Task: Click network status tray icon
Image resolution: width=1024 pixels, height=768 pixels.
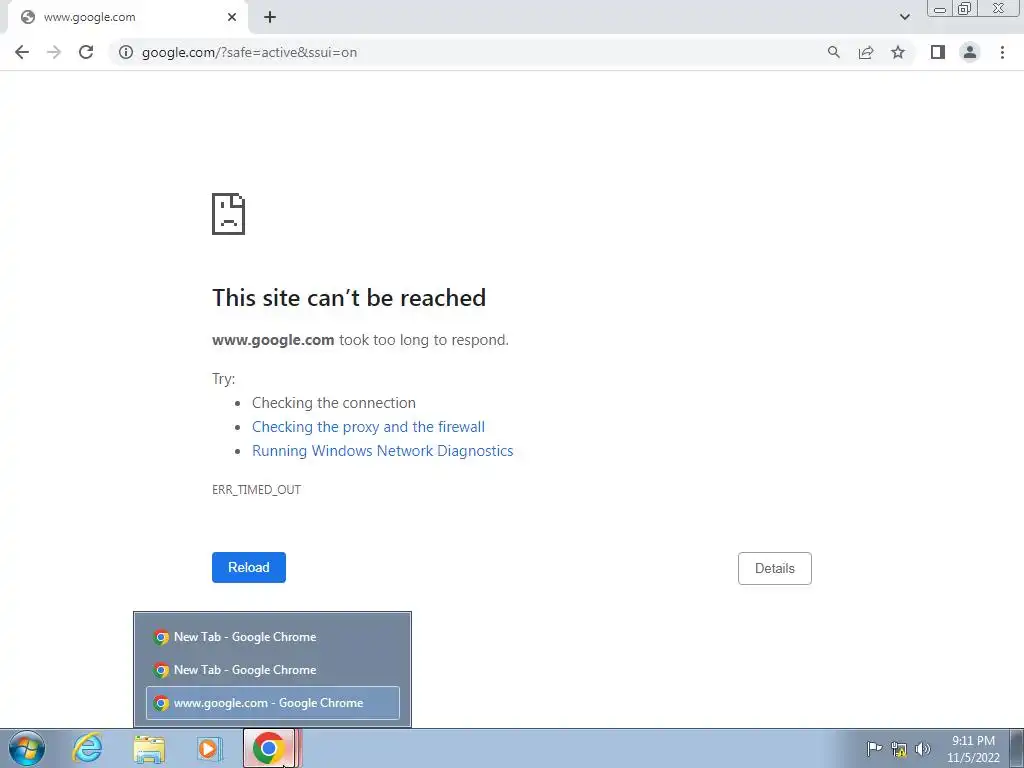Action: [899, 749]
